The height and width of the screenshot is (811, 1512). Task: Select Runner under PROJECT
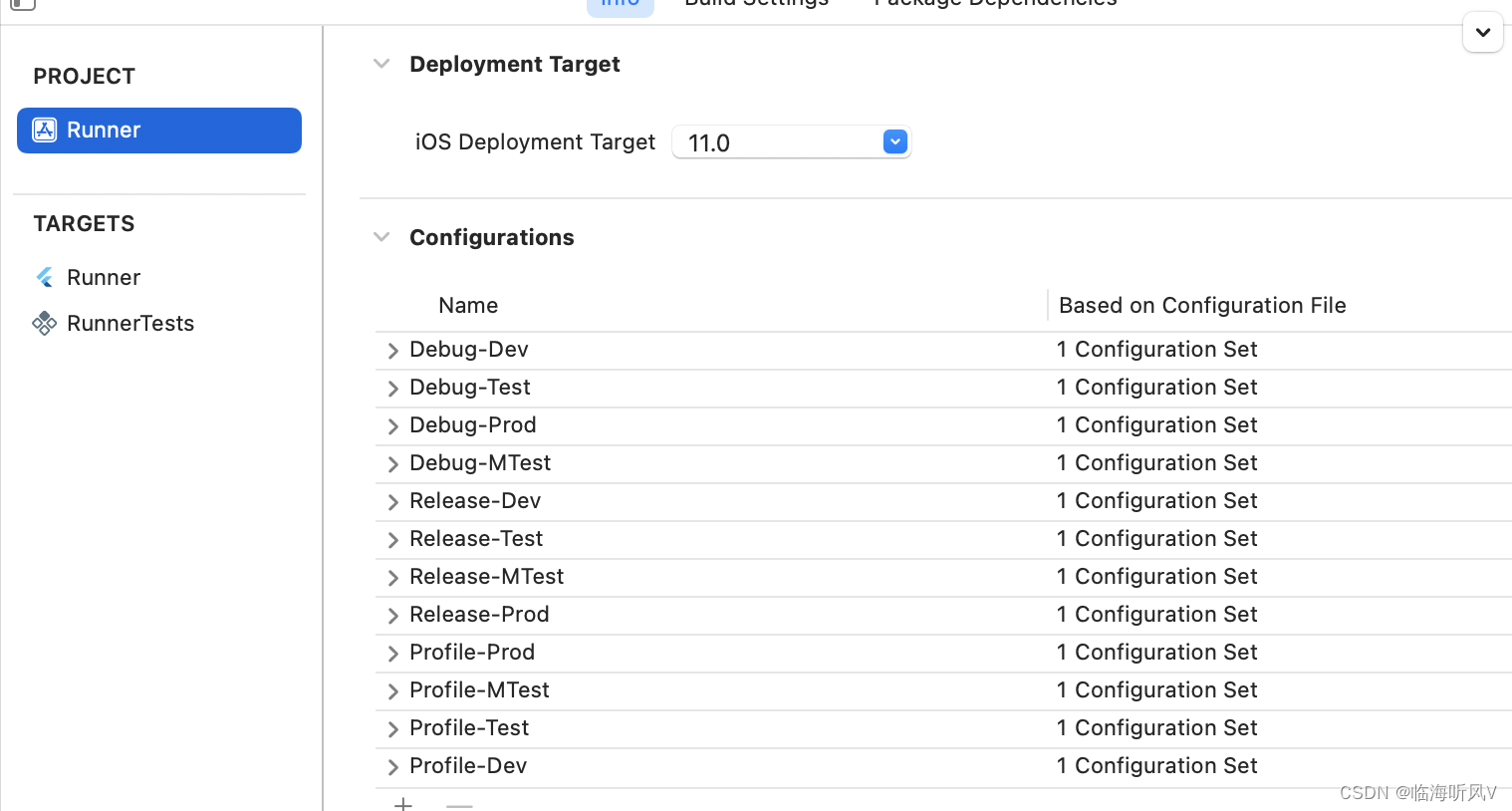[x=159, y=131]
